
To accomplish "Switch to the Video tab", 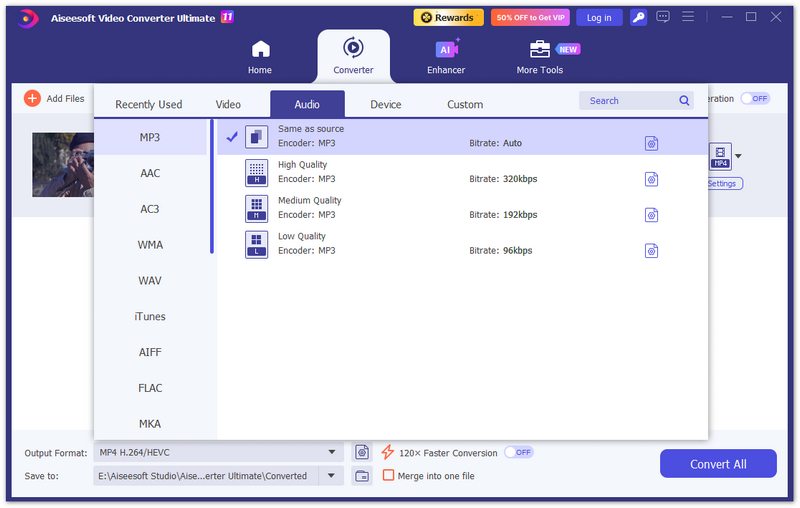I will point(228,105).
